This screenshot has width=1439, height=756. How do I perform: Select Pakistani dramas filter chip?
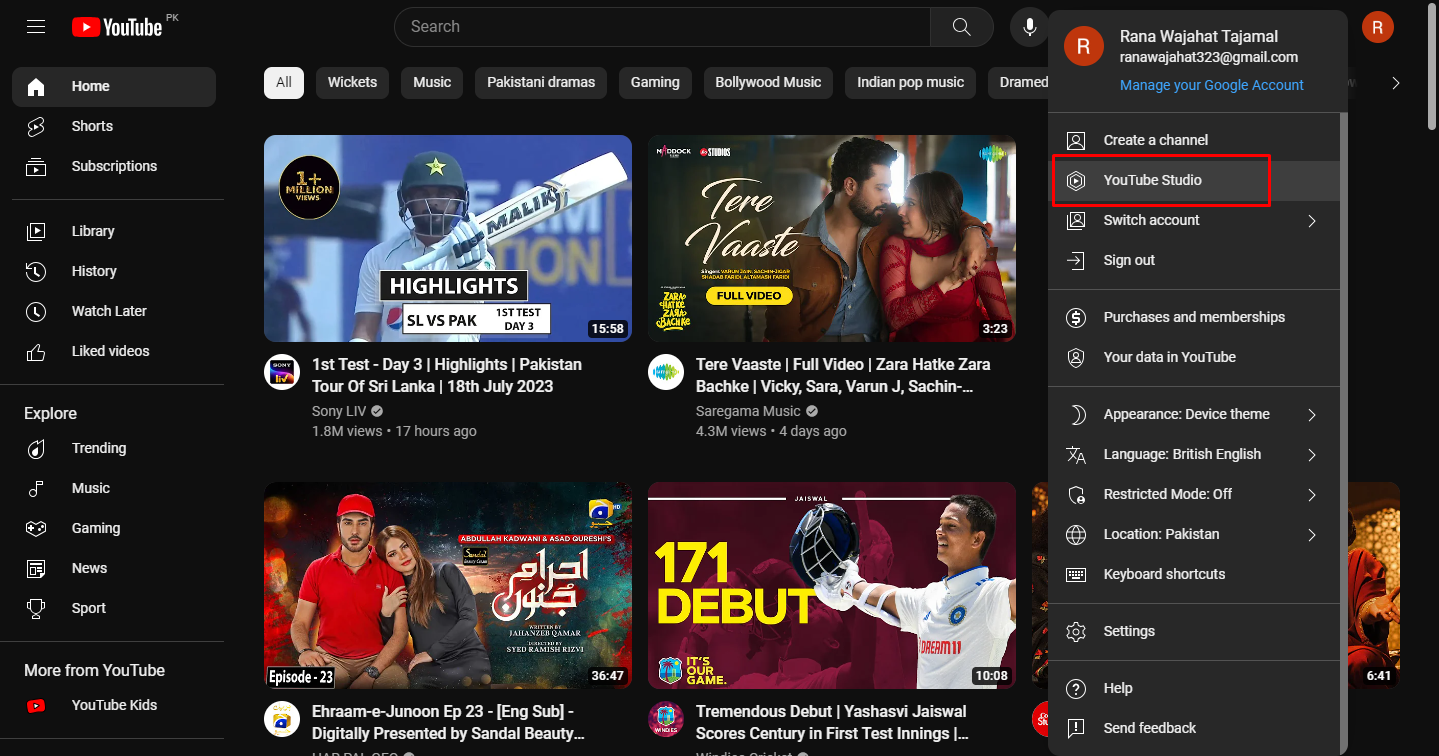coord(541,83)
